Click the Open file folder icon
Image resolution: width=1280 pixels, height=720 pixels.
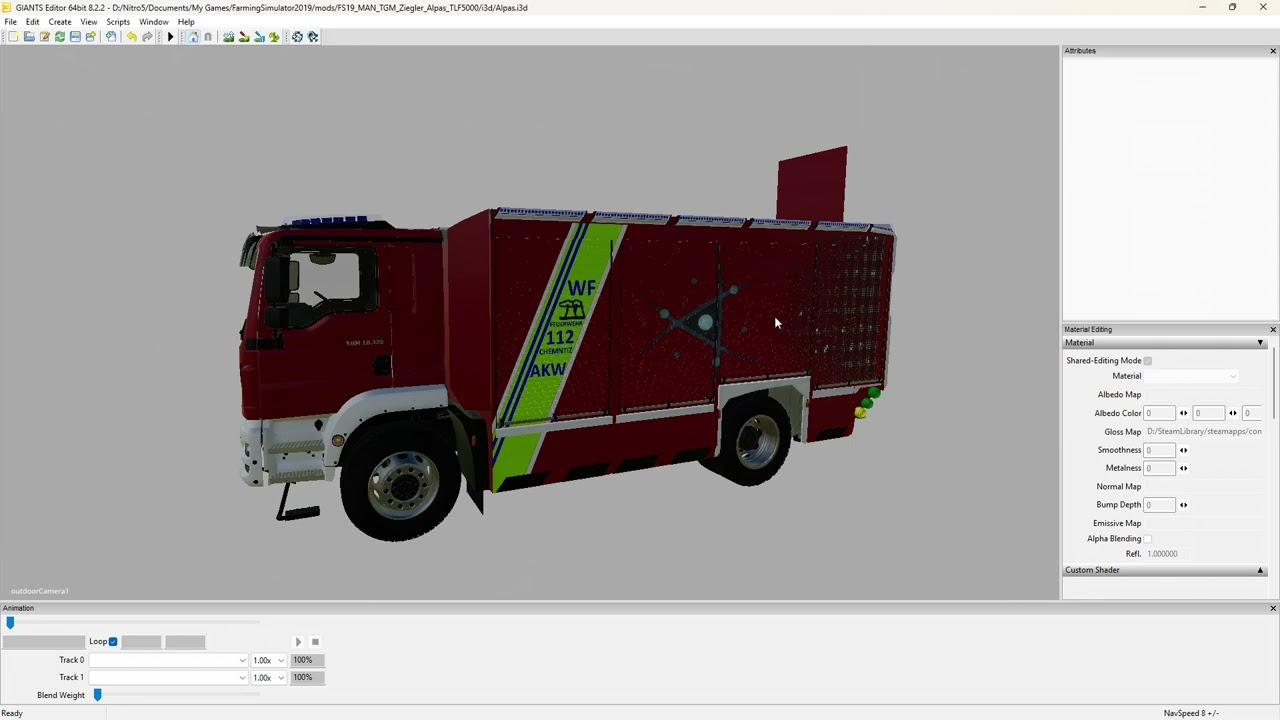pos(29,37)
